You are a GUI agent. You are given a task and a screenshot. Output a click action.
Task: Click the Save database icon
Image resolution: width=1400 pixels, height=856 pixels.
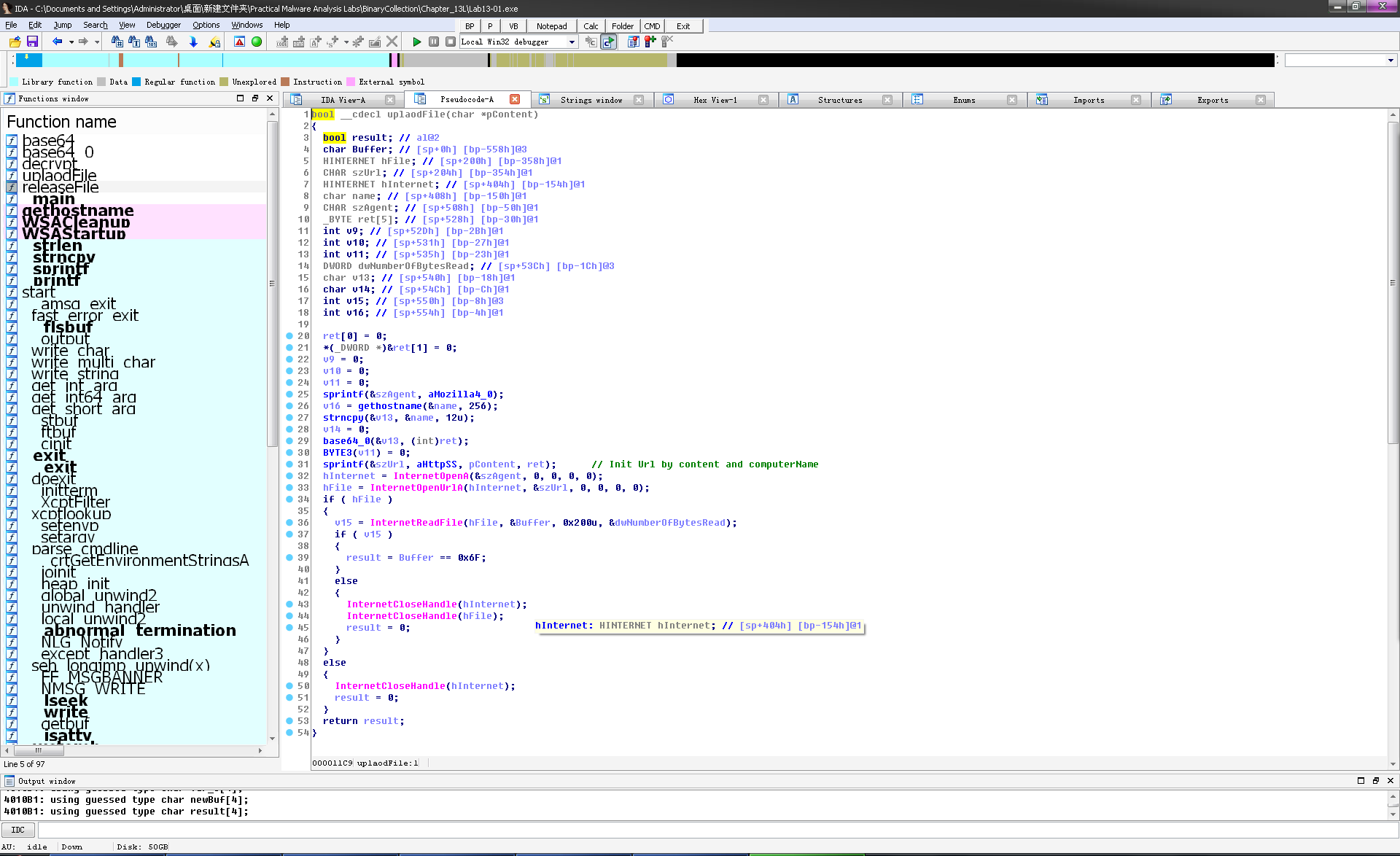click(32, 42)
